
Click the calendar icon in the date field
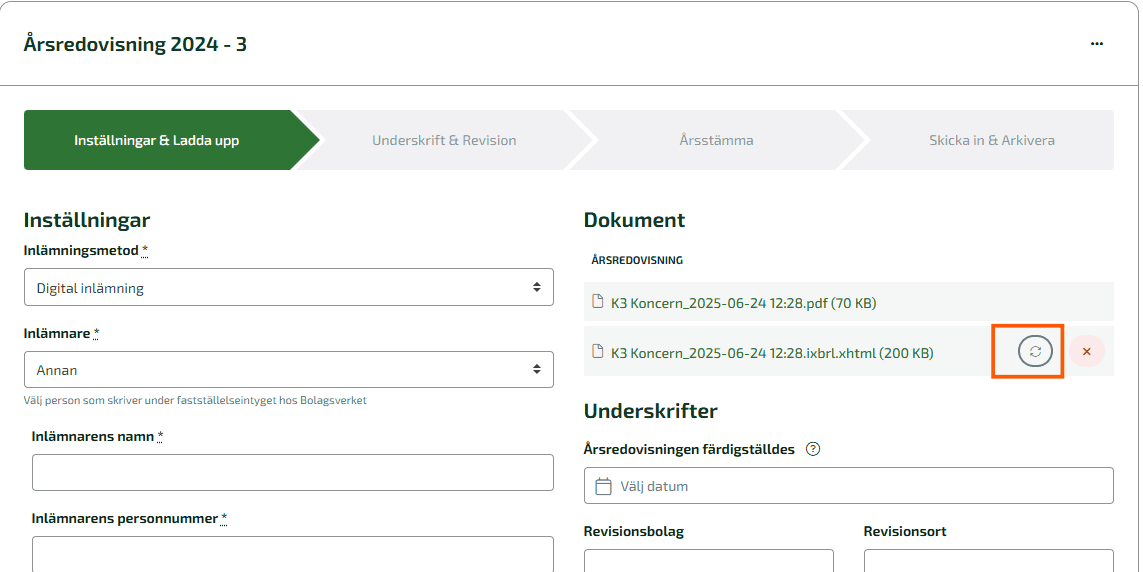603,486
